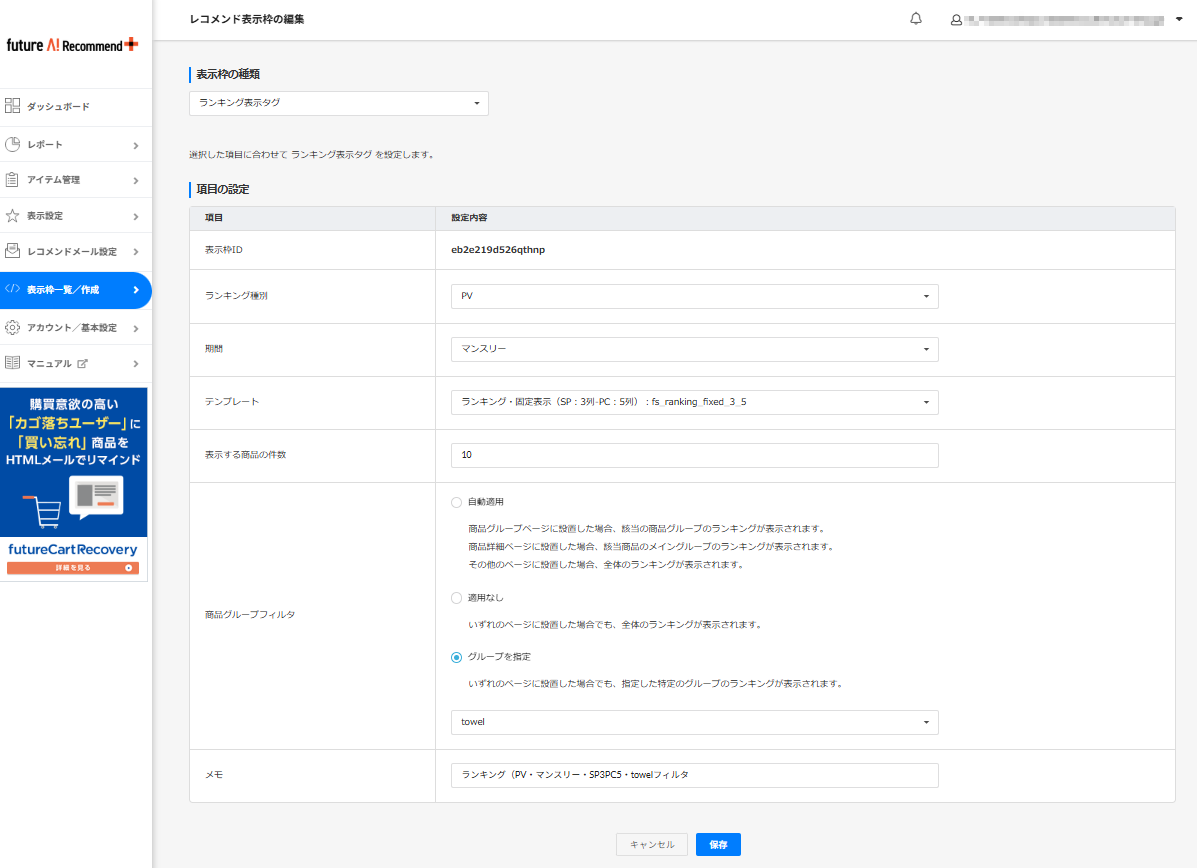
Task: Select the 自動適用 radio button
Action: click(x=457, y=502)
